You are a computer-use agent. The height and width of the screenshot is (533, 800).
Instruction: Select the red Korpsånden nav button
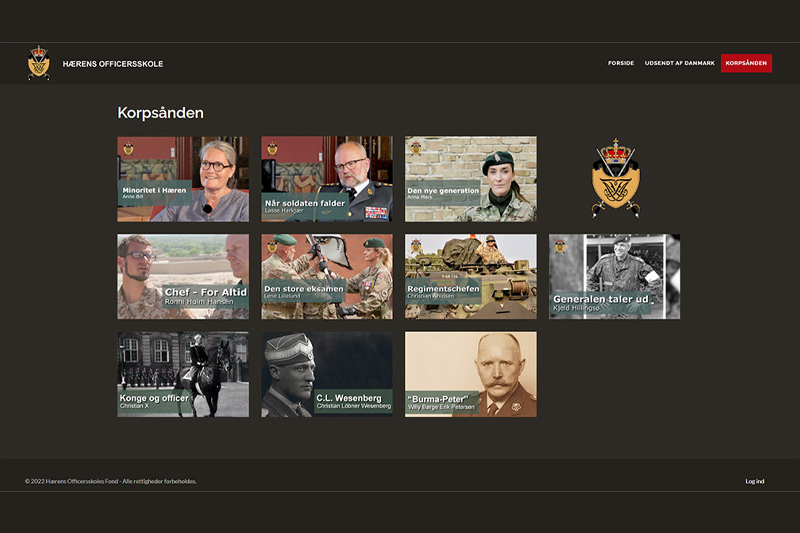tap(746, 63)
